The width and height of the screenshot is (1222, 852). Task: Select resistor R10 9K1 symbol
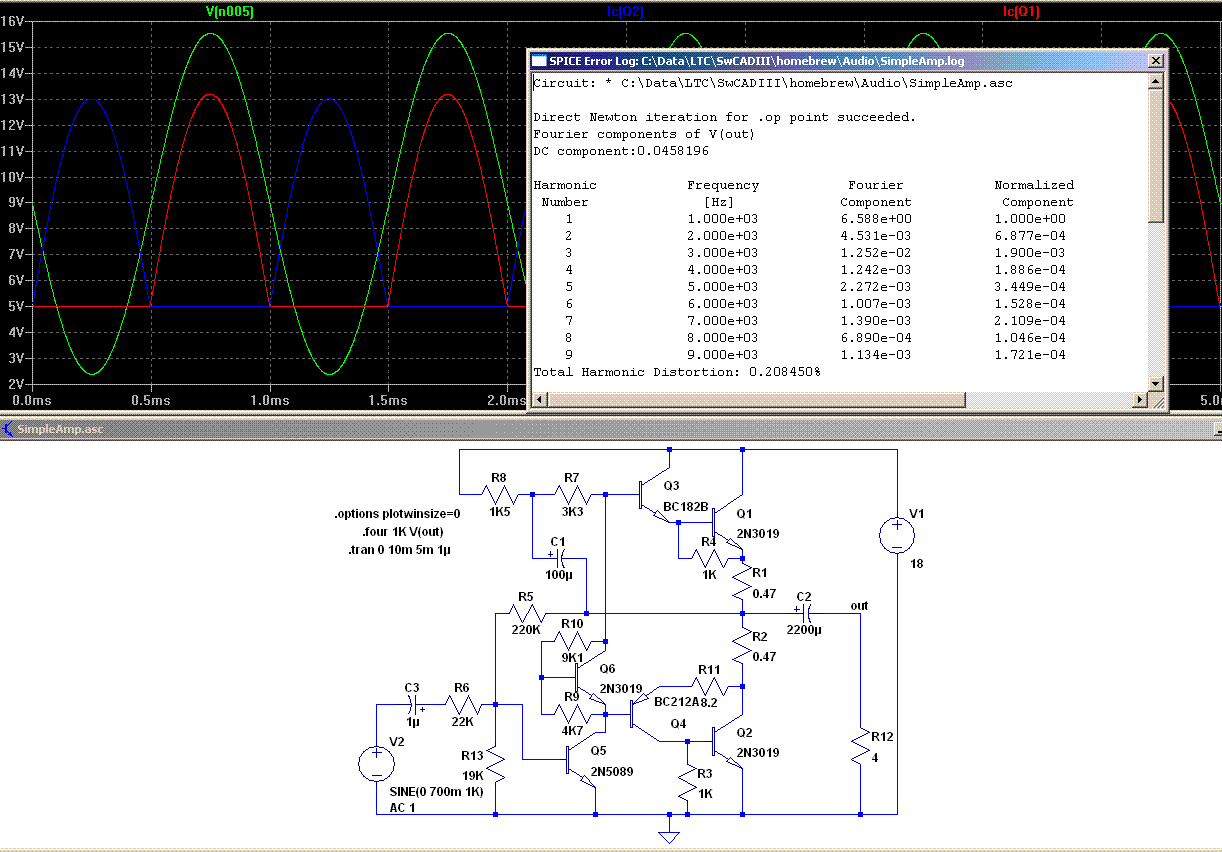572,641
